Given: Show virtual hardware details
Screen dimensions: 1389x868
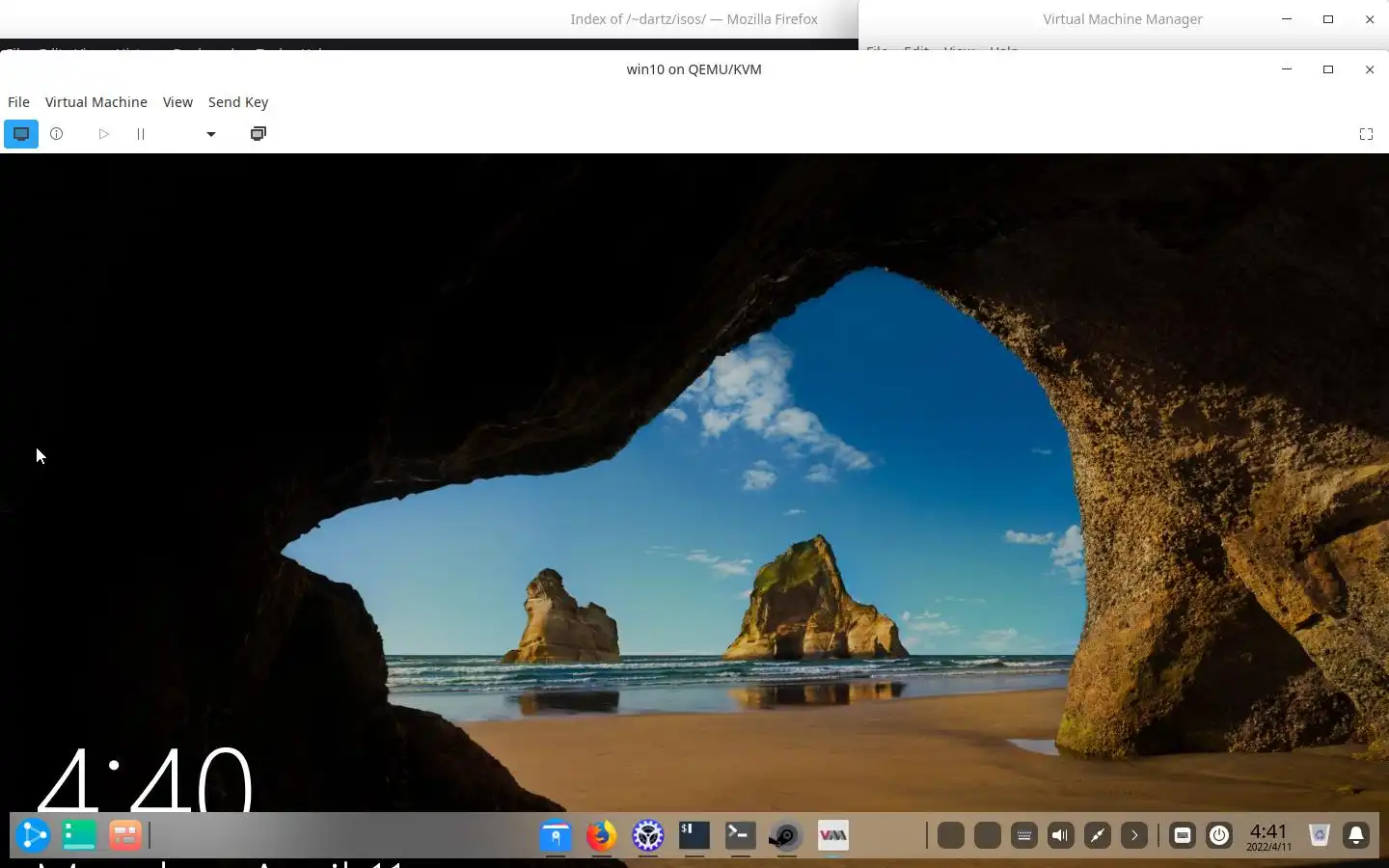Looking at the screenshot, I should [x=57, y=134].
